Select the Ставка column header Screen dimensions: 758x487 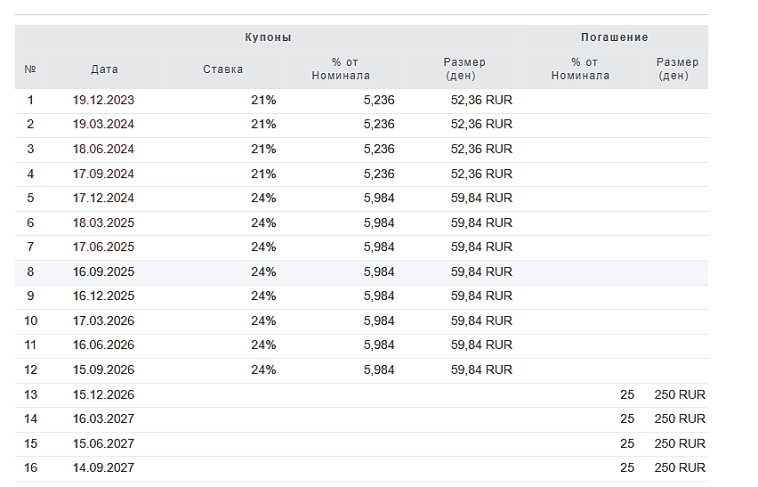tap(222, 69)
